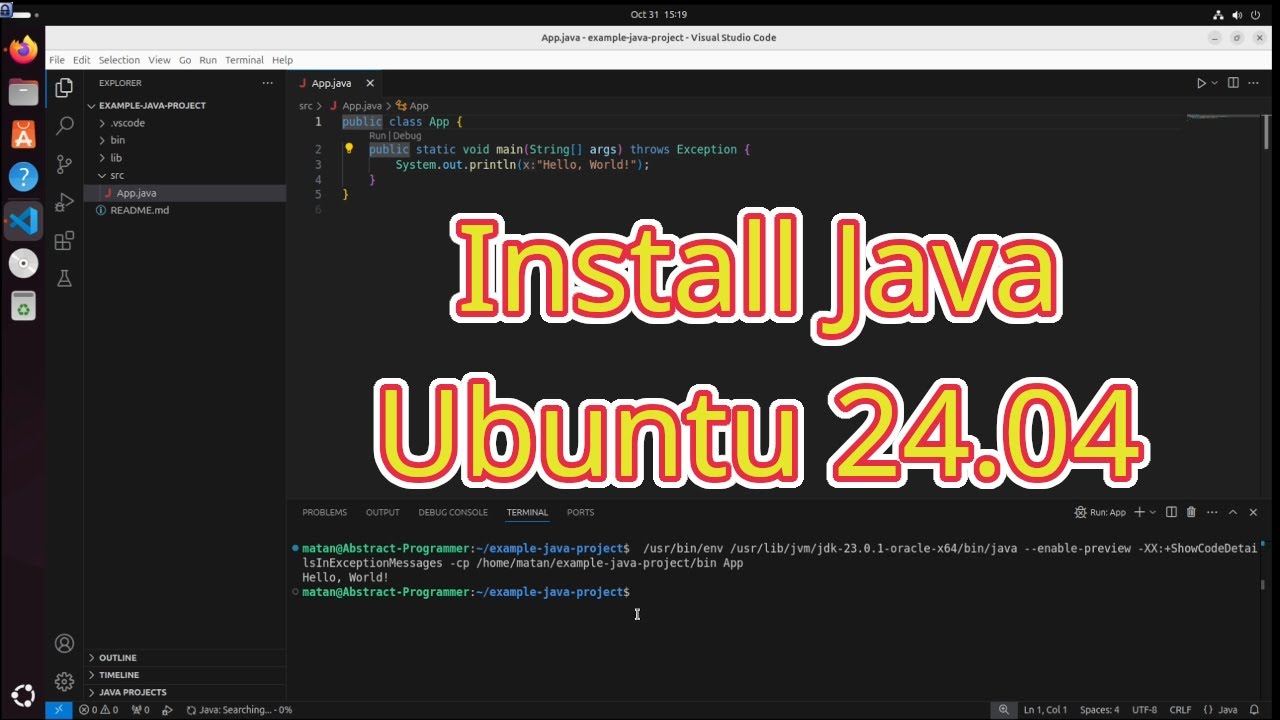Open the Search view in activity bar

[64, 126]
